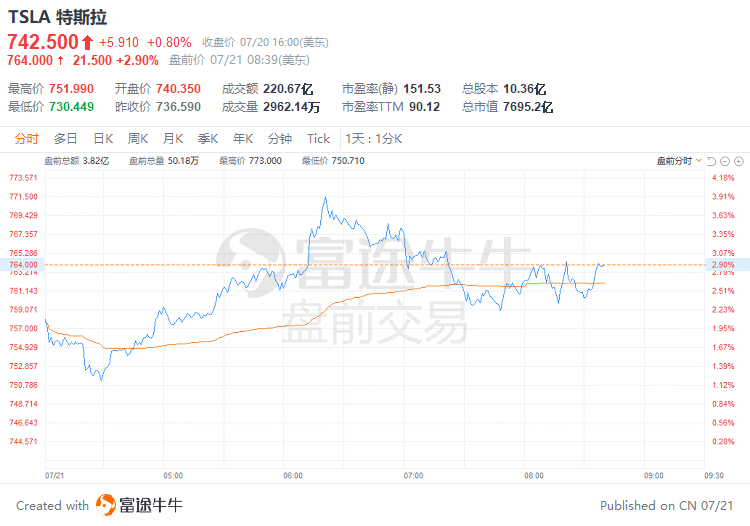
Task: Click the 06:00 time axis label
Action: 293,476
